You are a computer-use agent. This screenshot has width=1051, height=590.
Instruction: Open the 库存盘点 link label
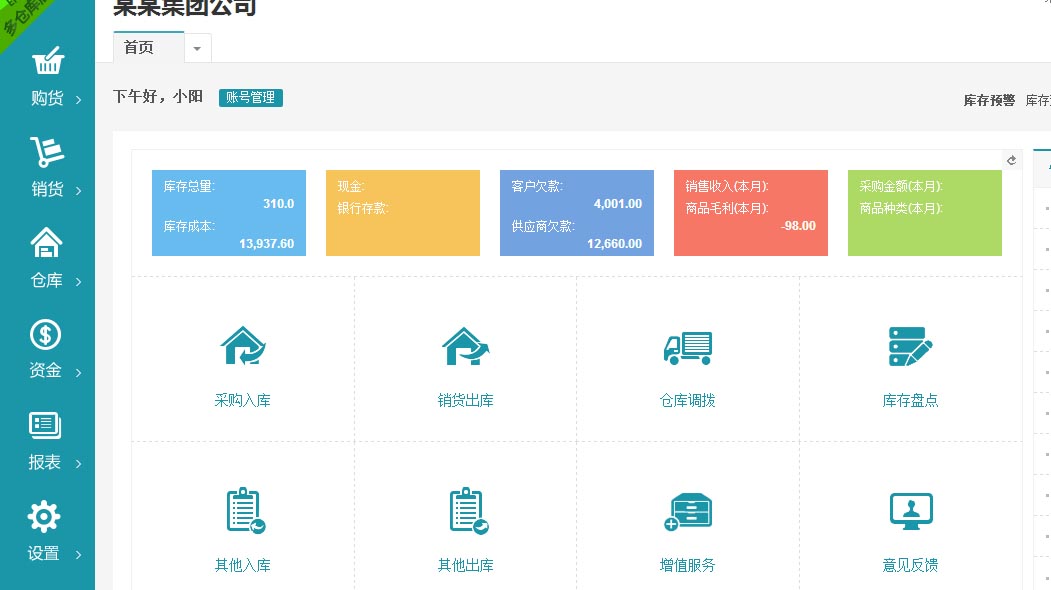tap(910, 400)
